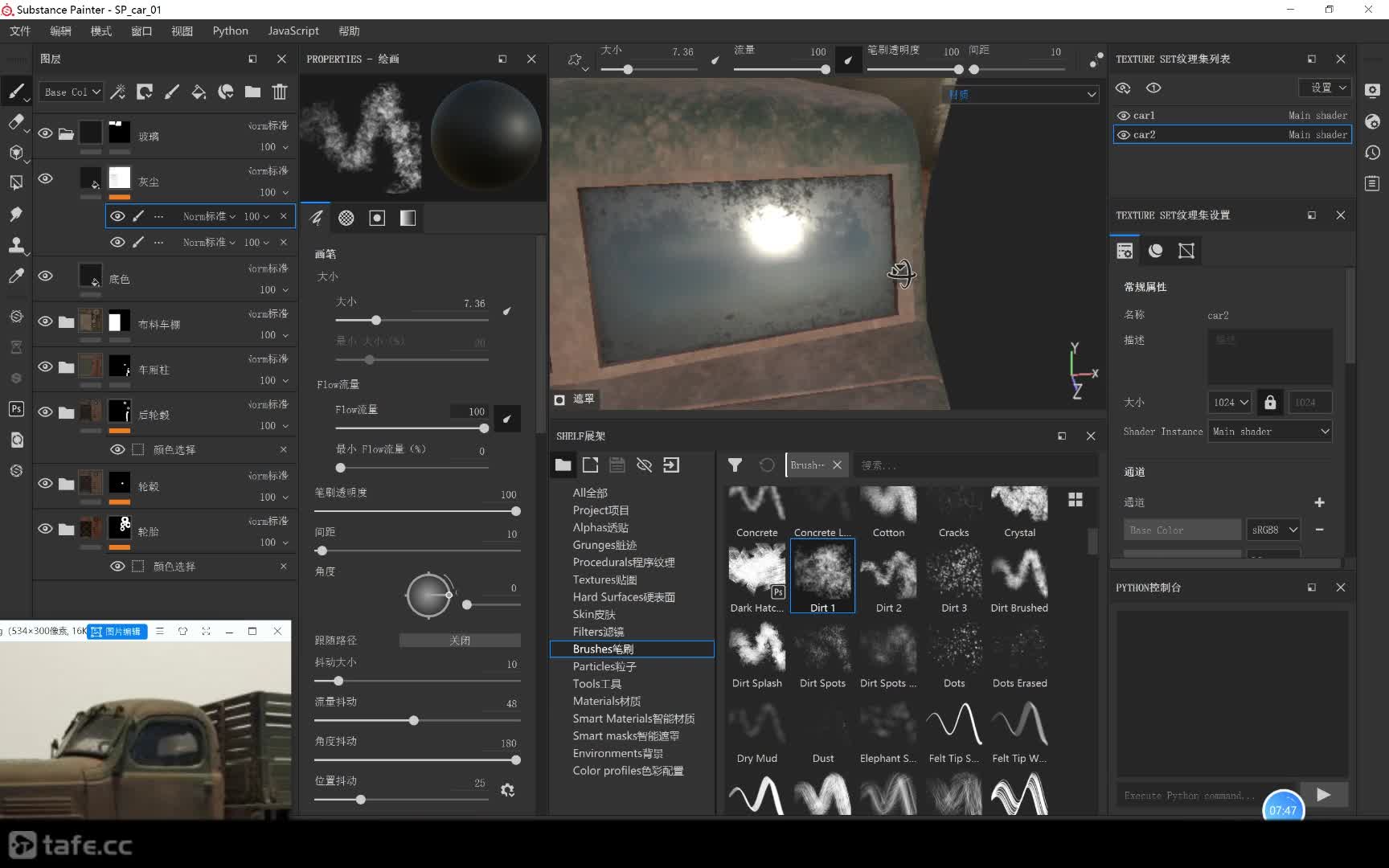Screen dimensions: 1389x868
Task: Open the Material tab in brush properties
Action: (x=408, y=218)
